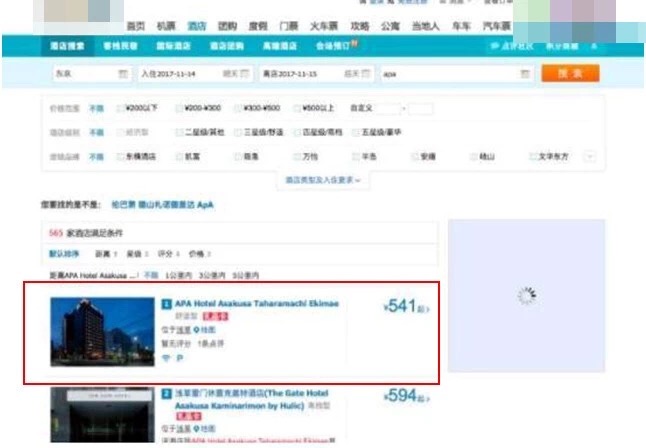Click the 东京 city input field
This screenshot has height=448, width=646.
92,74
